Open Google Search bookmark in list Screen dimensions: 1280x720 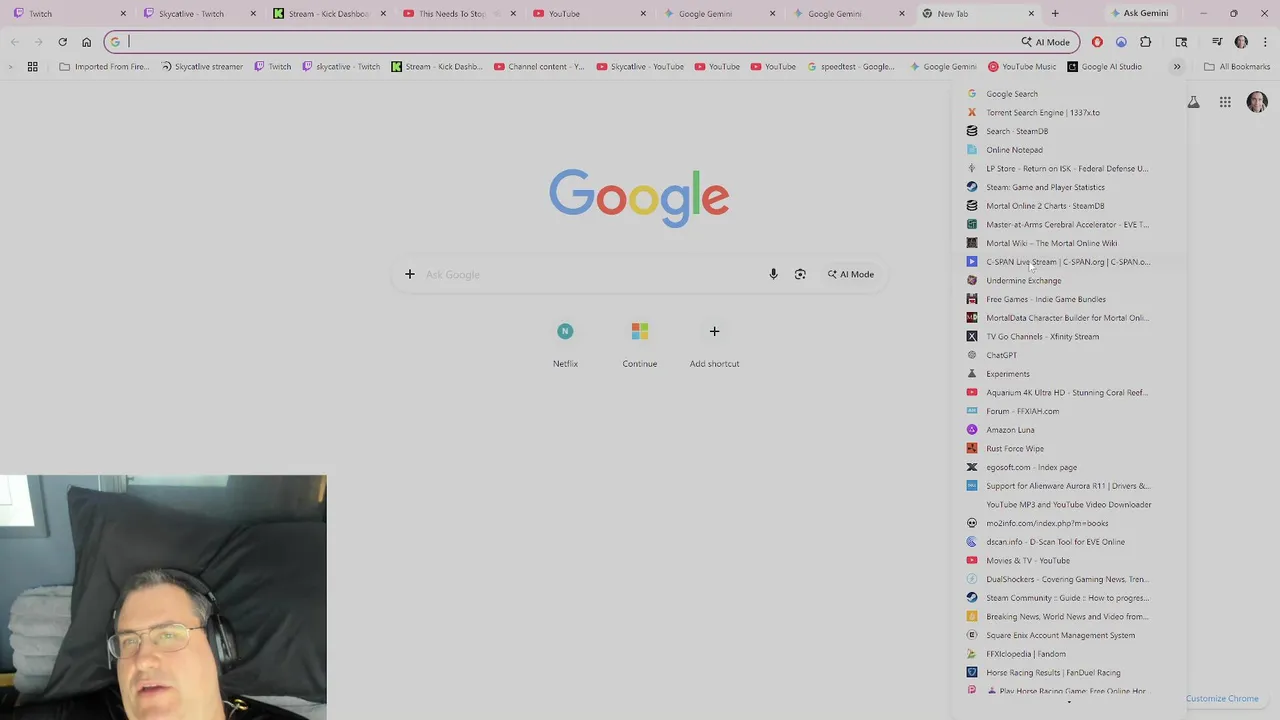click(x=1068, y=94)
